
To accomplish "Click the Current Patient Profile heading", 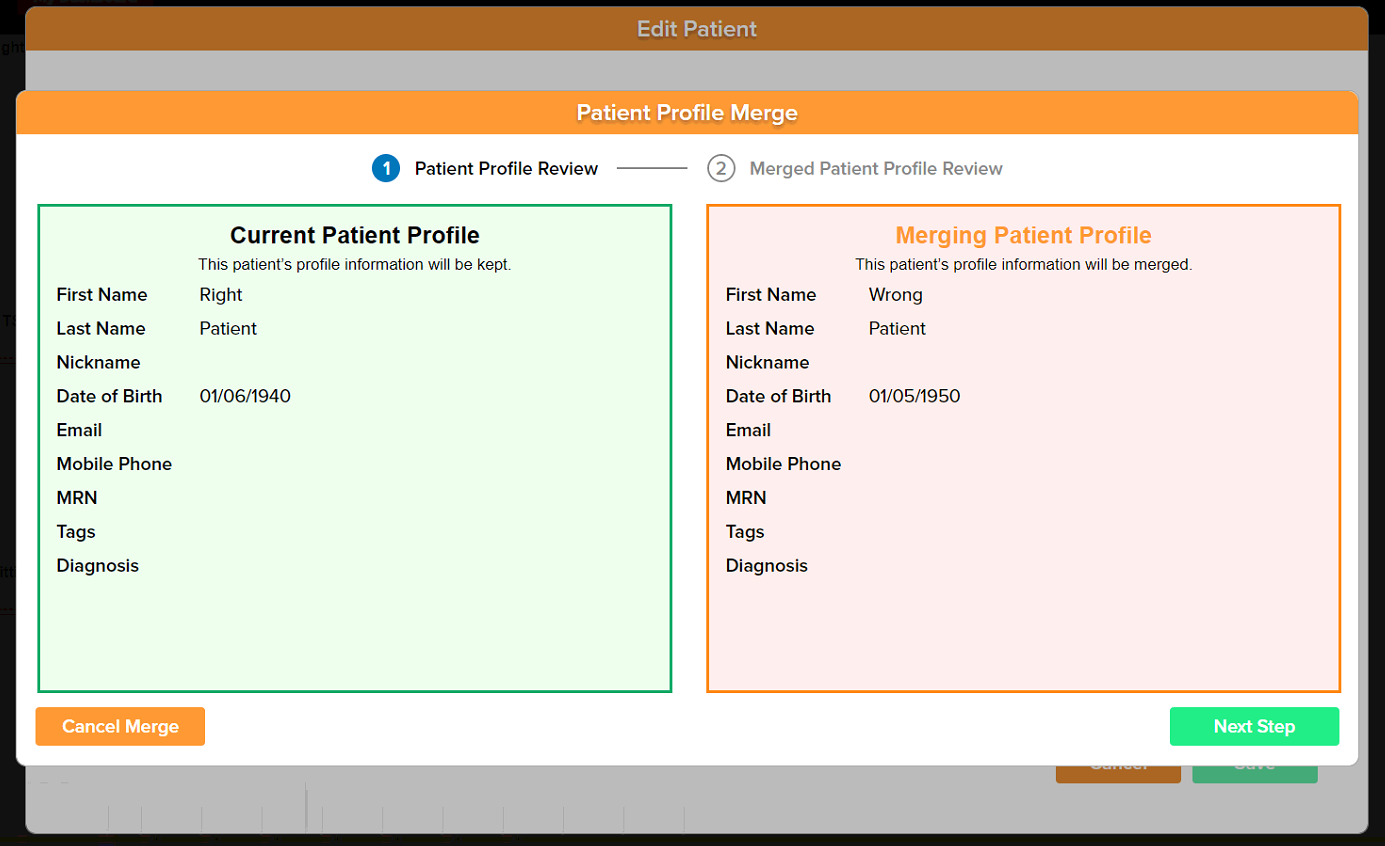I will coord(355,235).
